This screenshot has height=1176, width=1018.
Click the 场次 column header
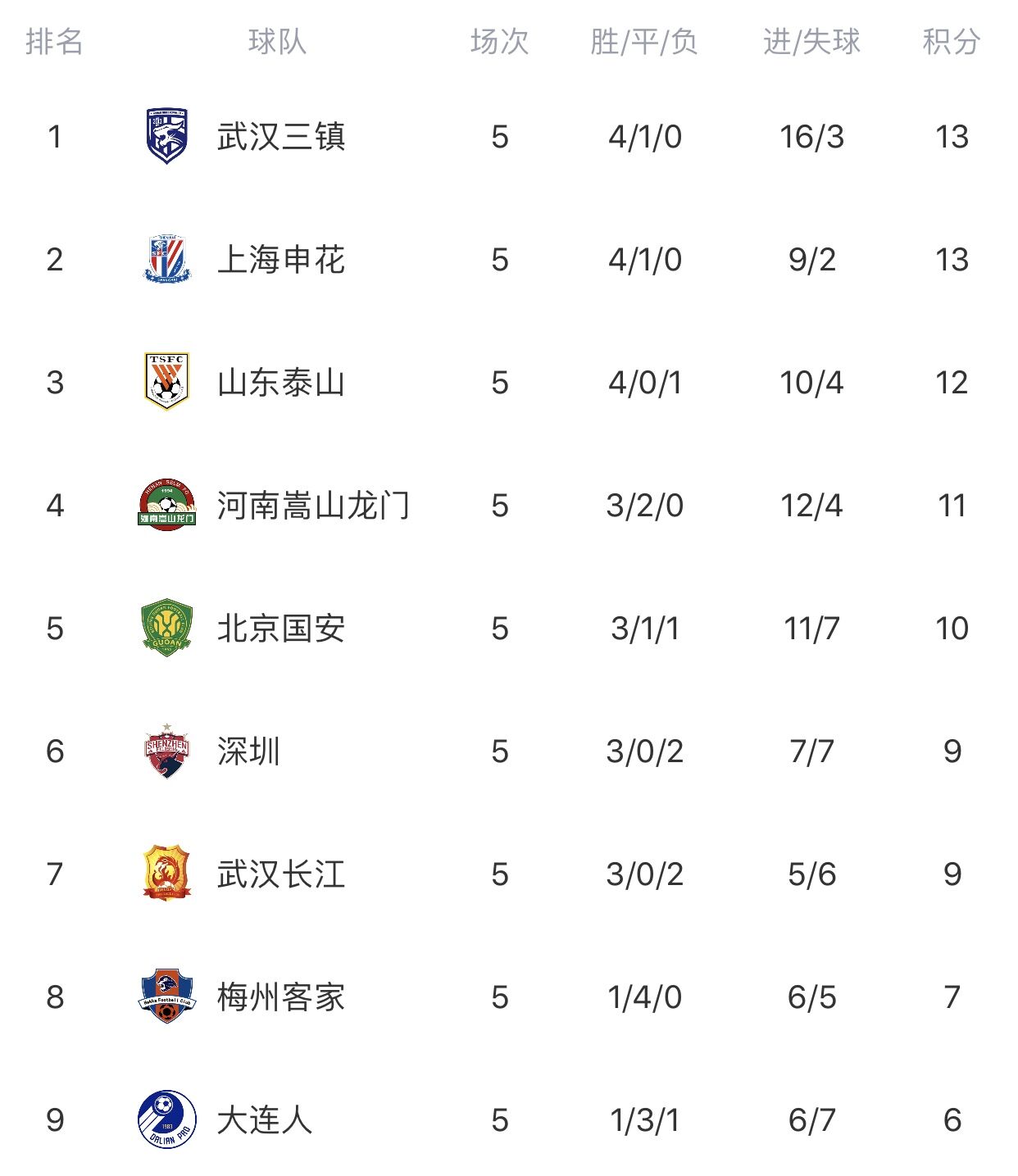tap(500, 41)
